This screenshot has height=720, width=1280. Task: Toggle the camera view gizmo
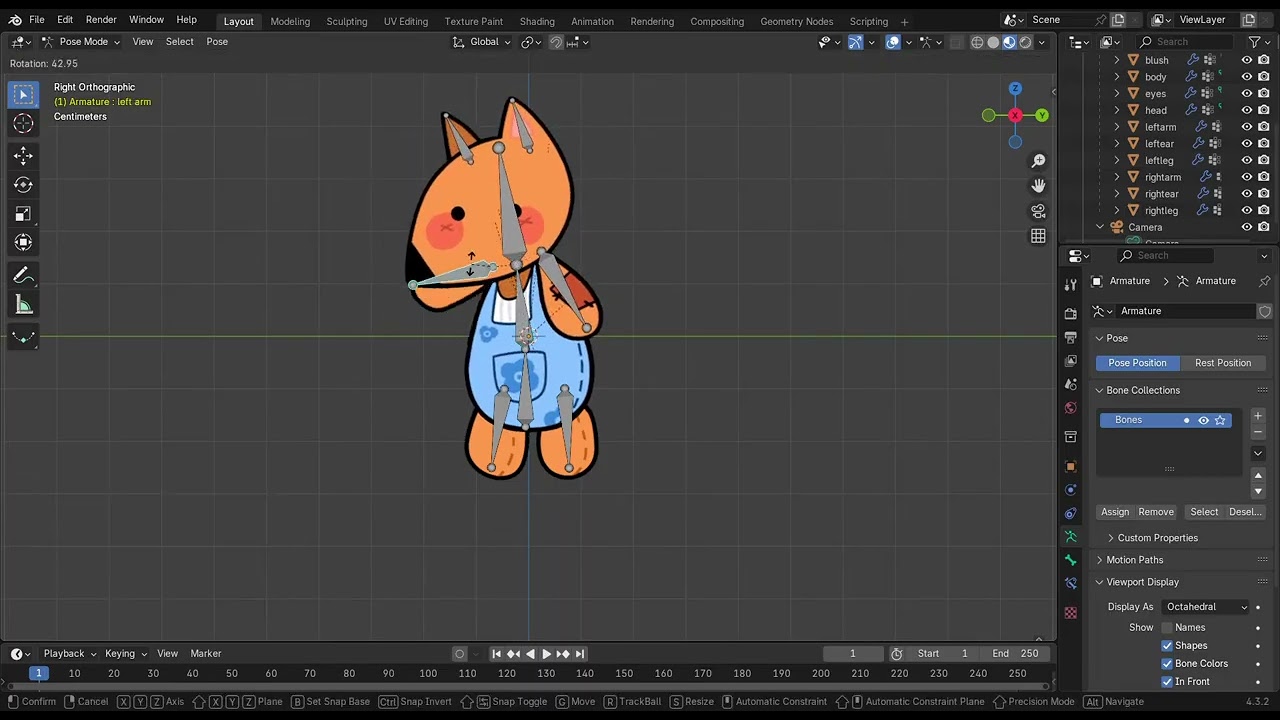1038,211
